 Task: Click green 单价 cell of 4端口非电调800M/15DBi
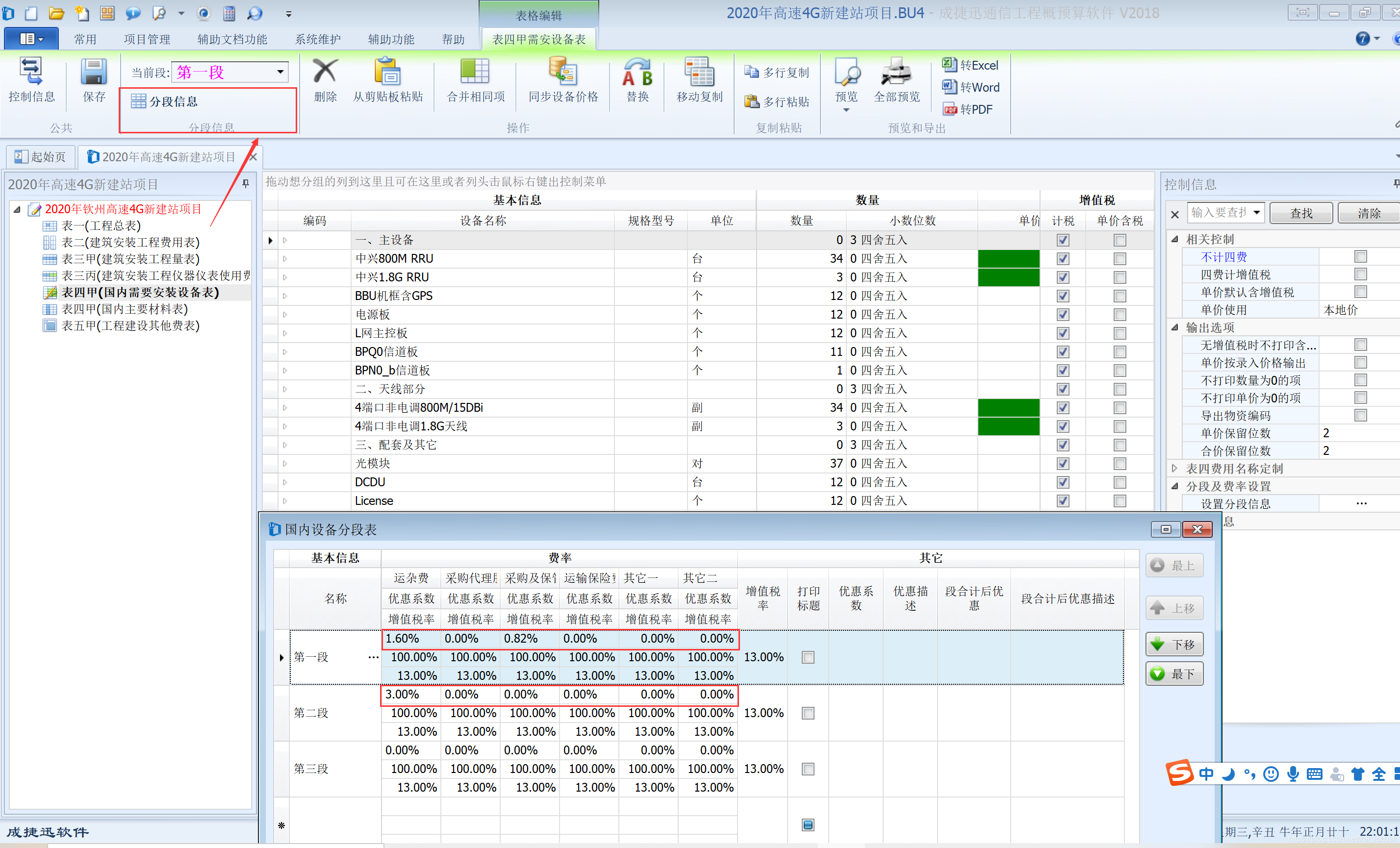click(1009, 407)
